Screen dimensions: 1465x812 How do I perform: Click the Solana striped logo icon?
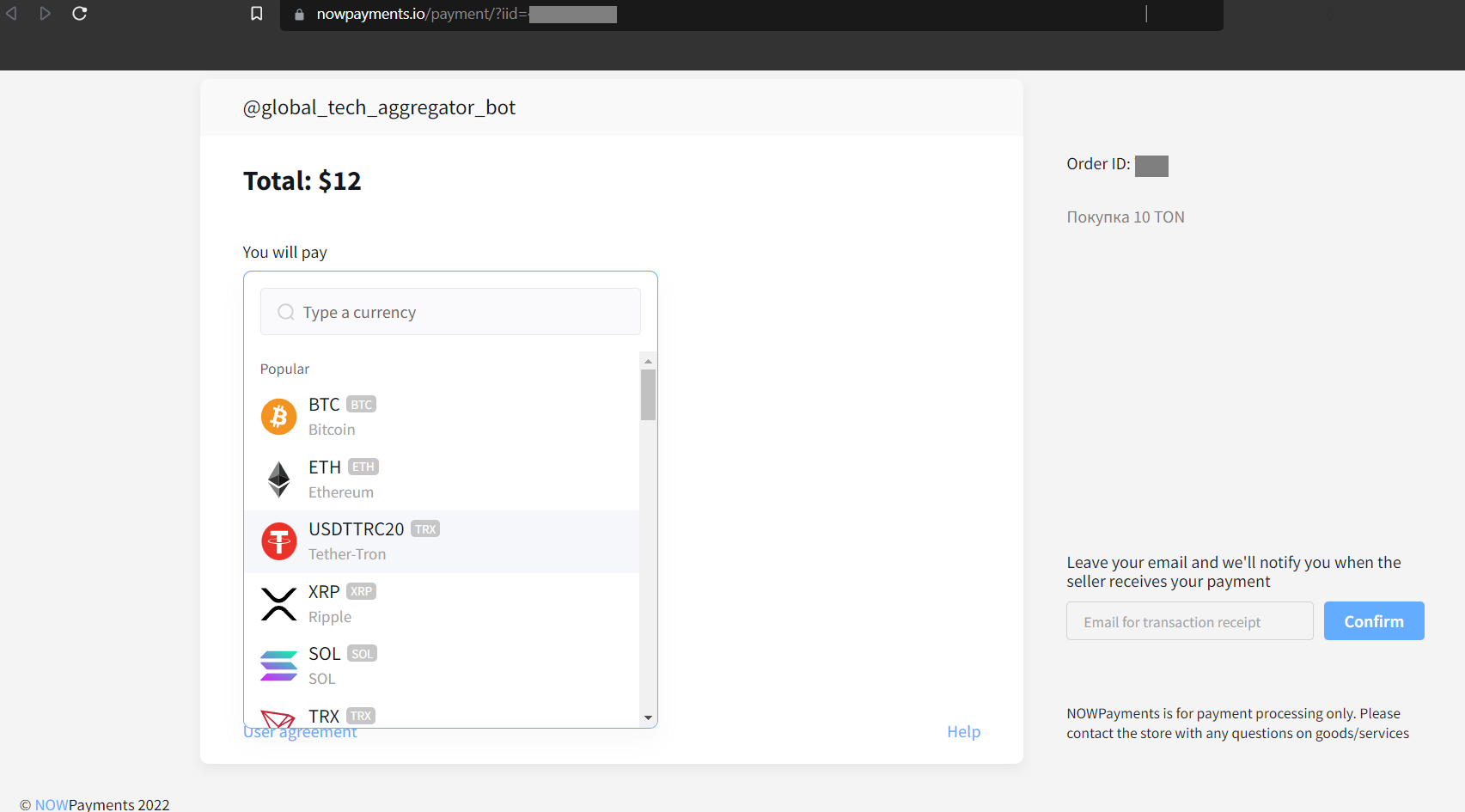click(x=278, y=666)
